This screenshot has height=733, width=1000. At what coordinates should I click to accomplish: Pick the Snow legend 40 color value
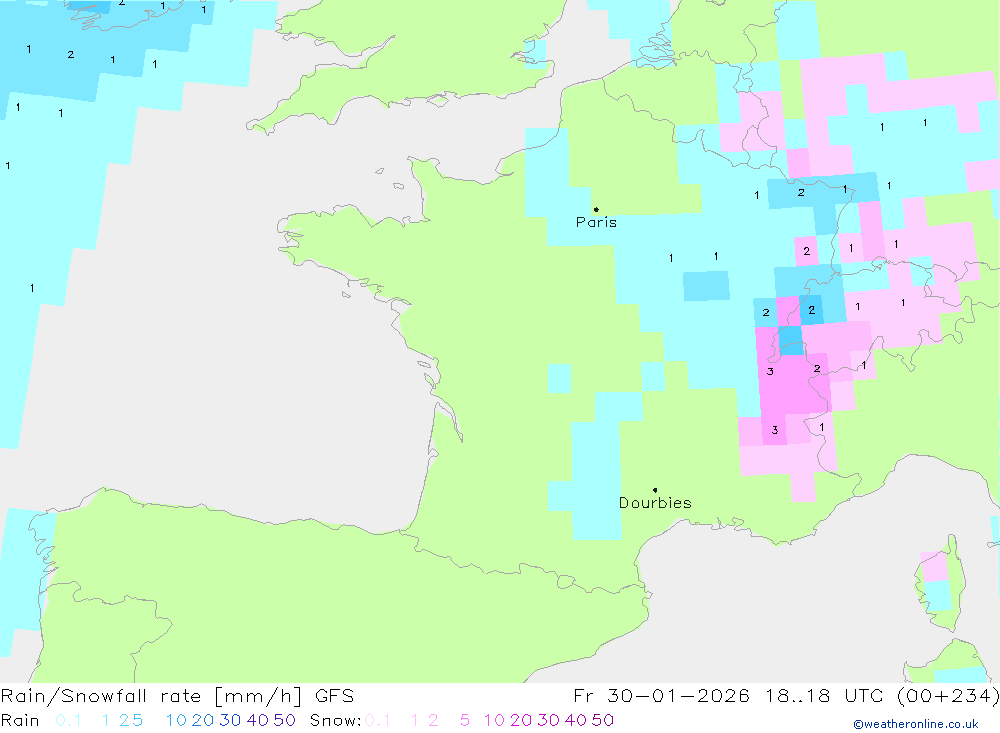576,720
